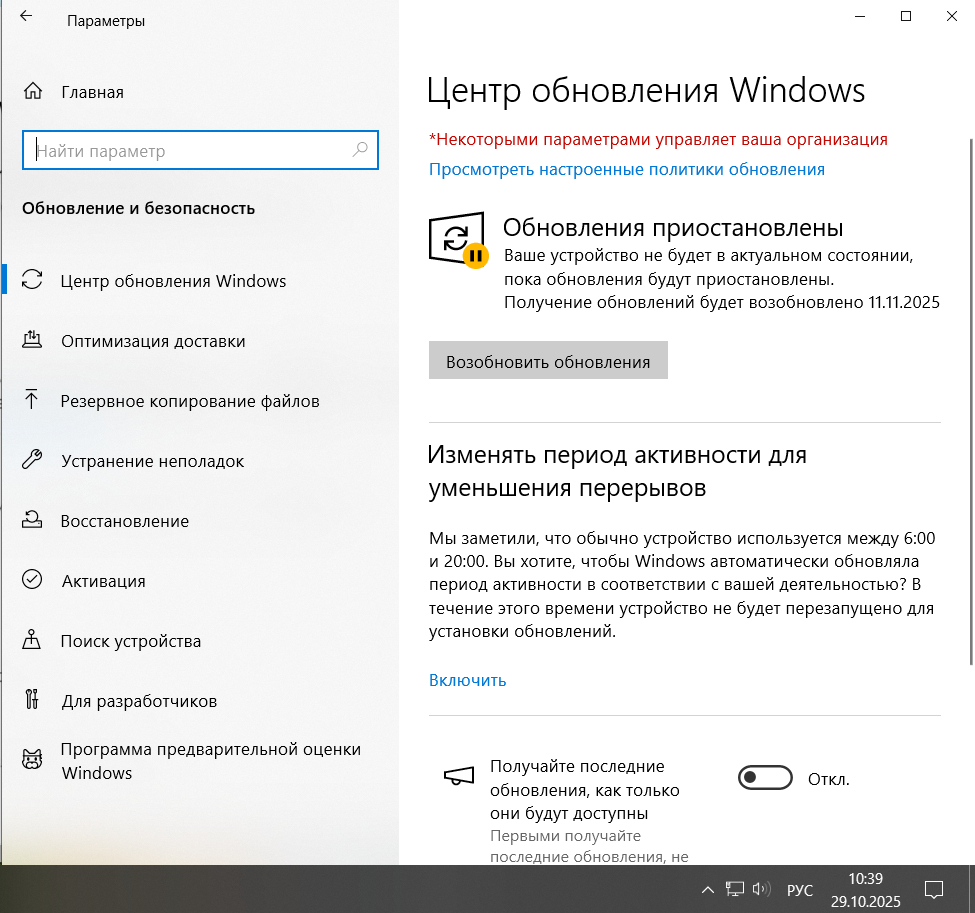
Task: Click the upward arrow icon for Резервное копирование
Action: pyautogui.click(x=32, y=399)
